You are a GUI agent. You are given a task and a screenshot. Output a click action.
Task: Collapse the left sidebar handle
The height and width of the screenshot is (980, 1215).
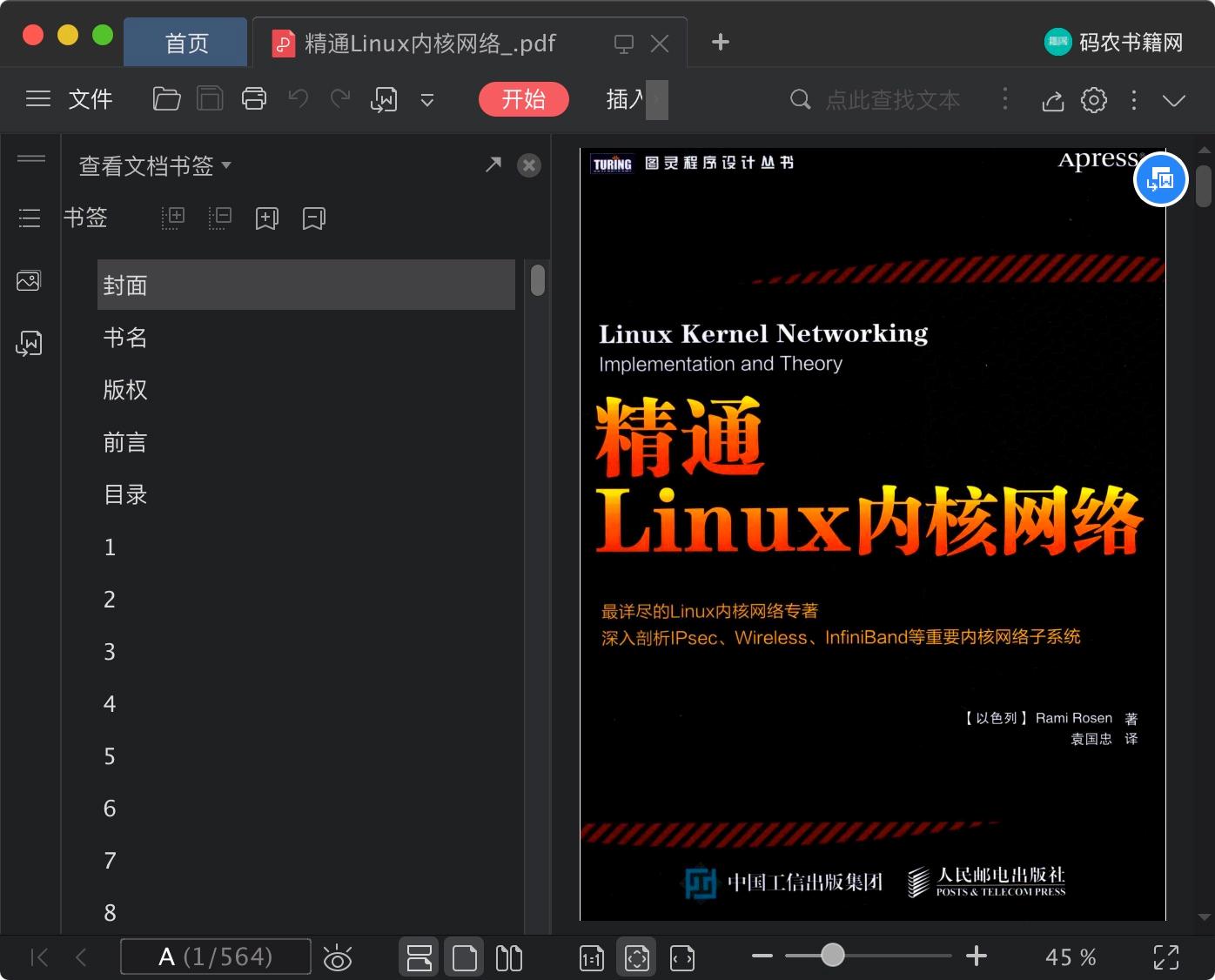(31, 158)
